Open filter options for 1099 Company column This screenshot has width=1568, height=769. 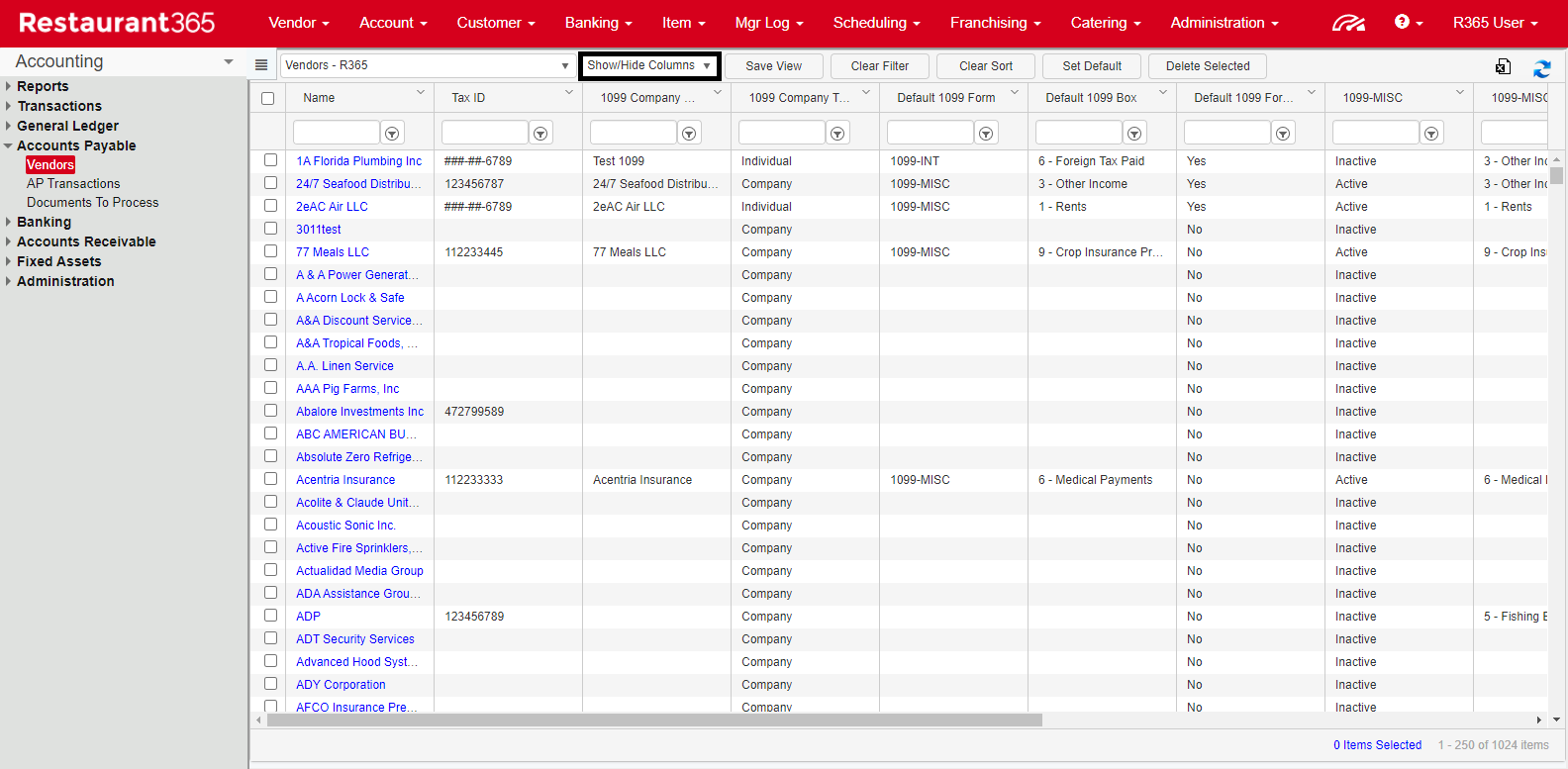689,133
